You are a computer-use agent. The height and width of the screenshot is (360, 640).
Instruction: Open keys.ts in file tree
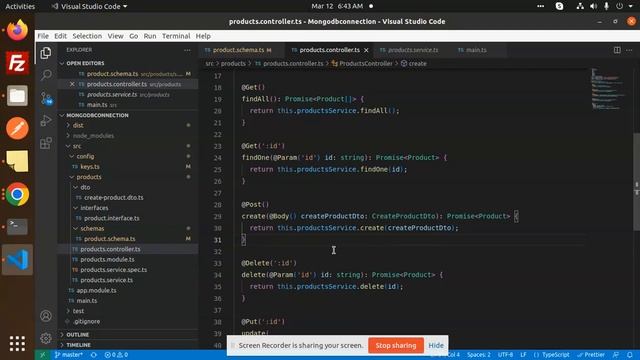click(x=90, y=167)
